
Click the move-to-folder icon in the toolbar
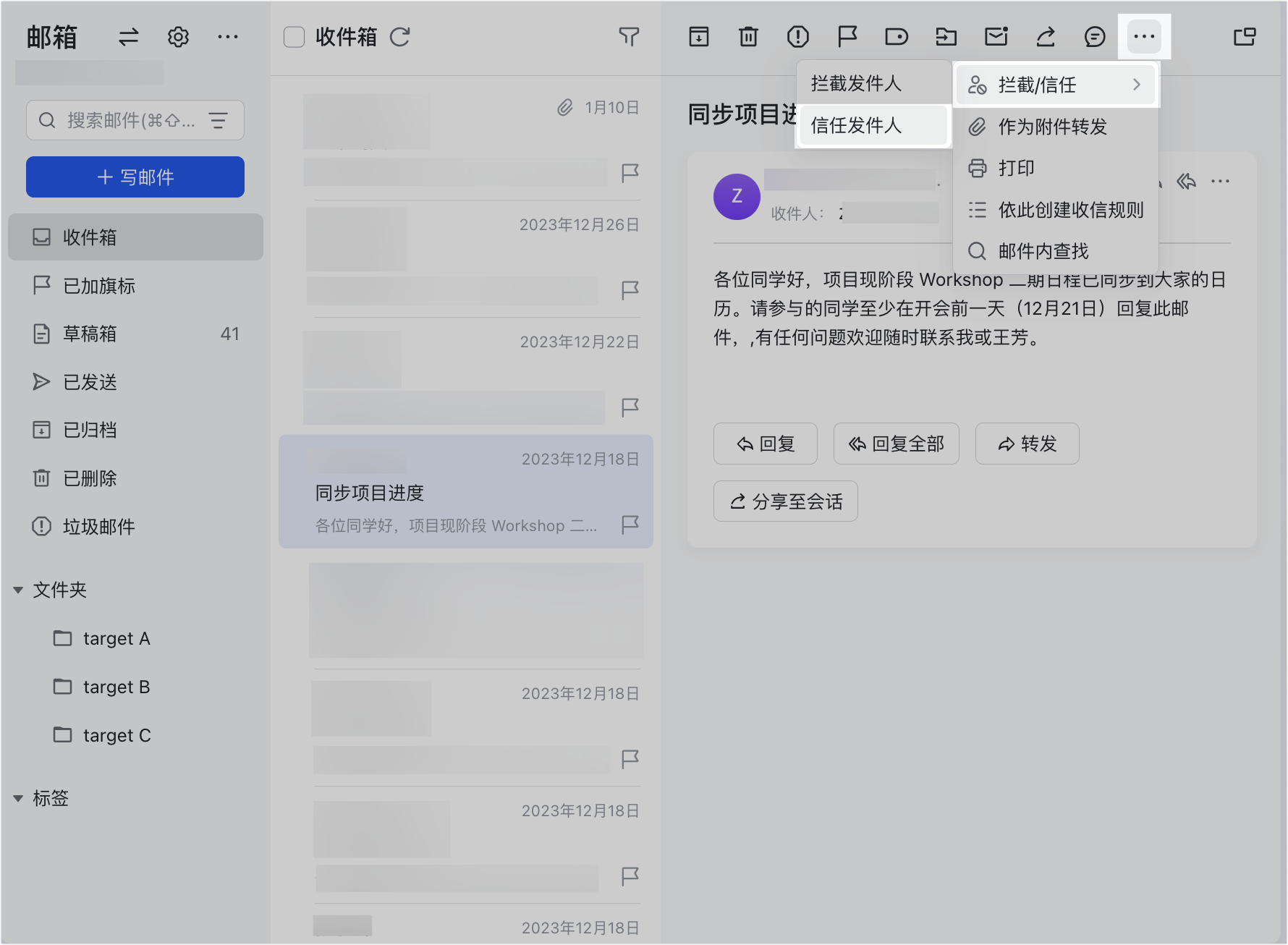pos(946,36)
